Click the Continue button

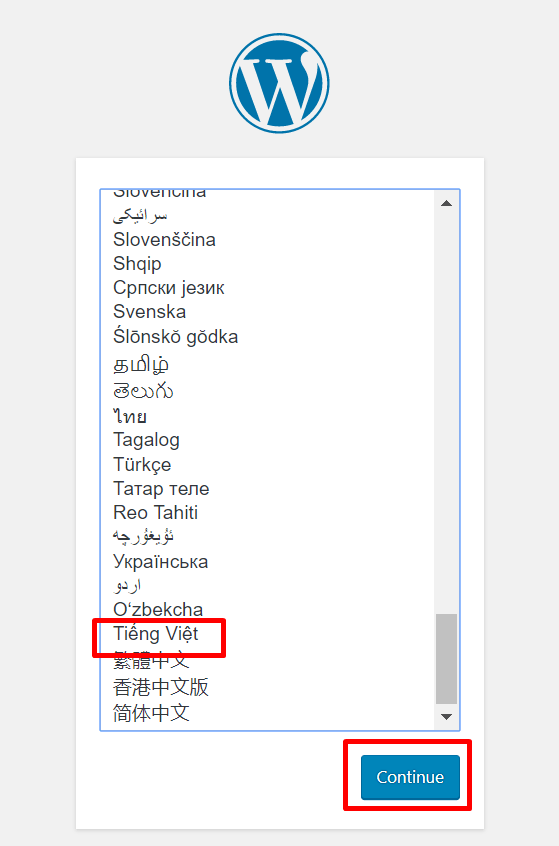click(x=410, y=777)
